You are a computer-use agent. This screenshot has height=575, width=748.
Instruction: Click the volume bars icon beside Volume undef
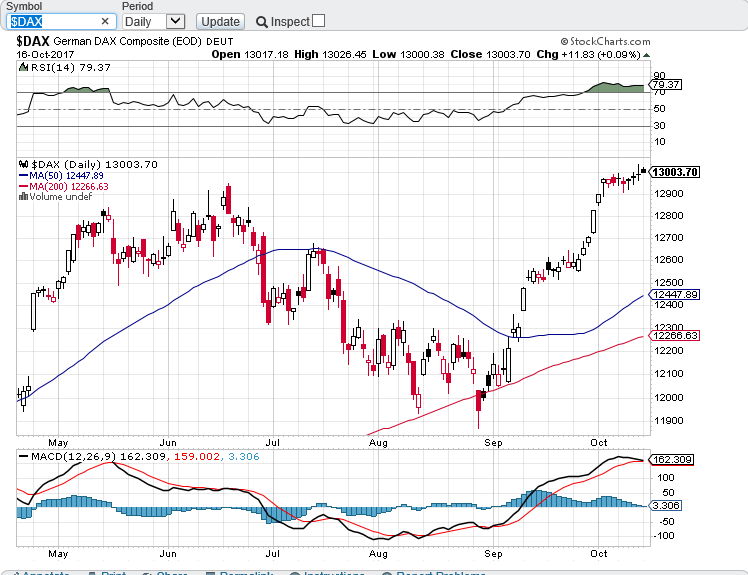click(x=23, y=196)
